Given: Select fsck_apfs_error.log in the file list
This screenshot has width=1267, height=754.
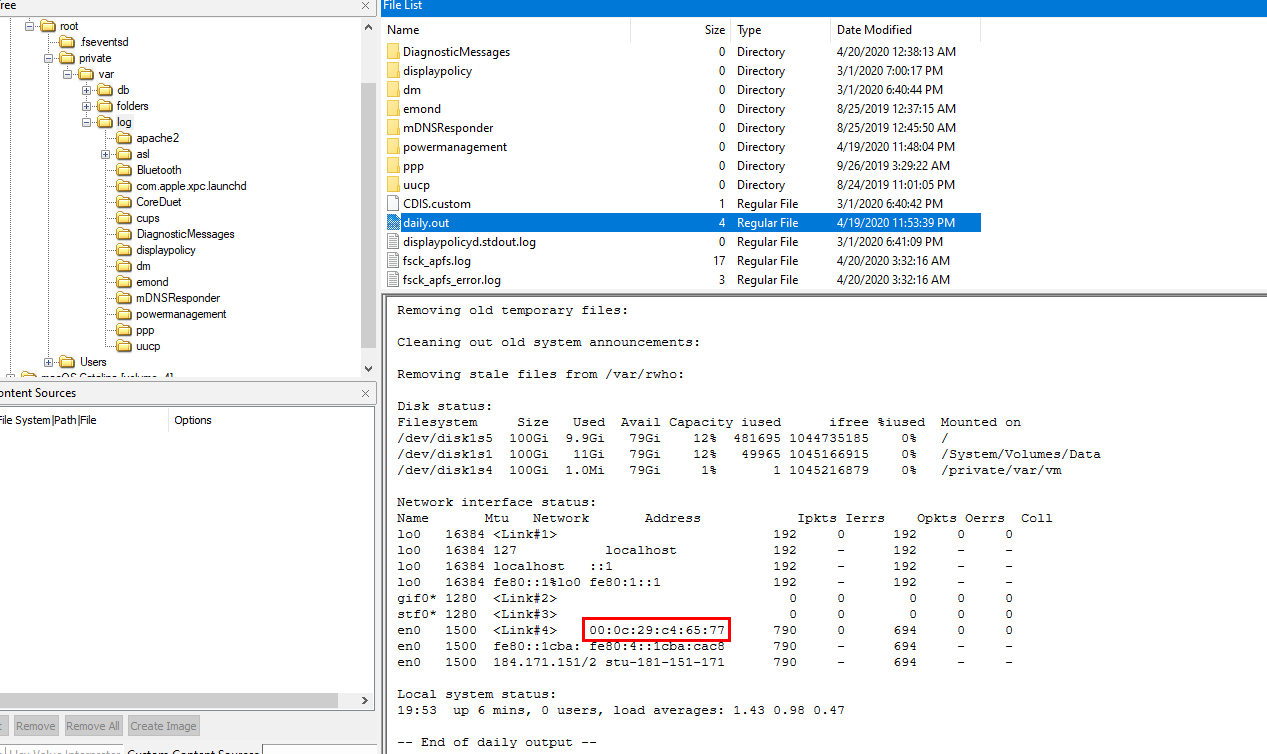Looking at the screenshot, I should 451,280.
